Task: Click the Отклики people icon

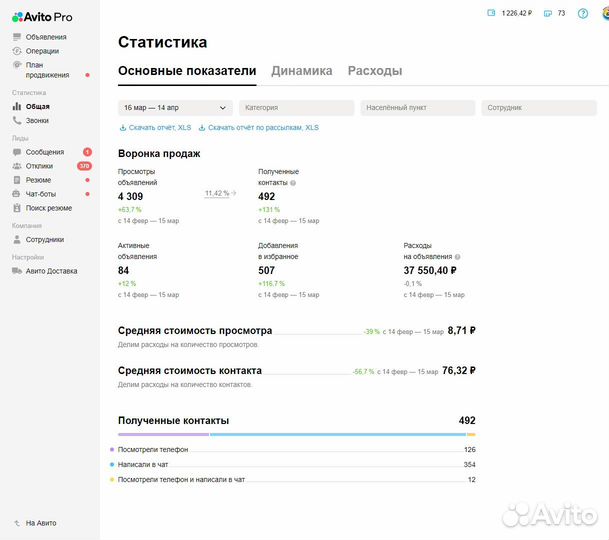Action: 17,166
